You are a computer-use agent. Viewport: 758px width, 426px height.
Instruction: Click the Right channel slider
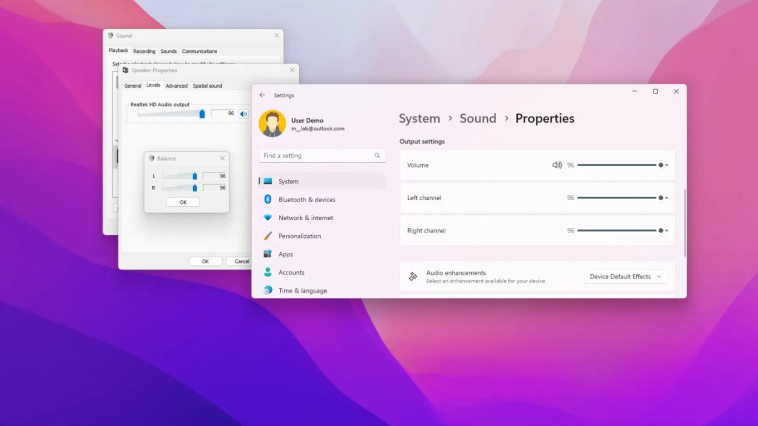(623, 231)
